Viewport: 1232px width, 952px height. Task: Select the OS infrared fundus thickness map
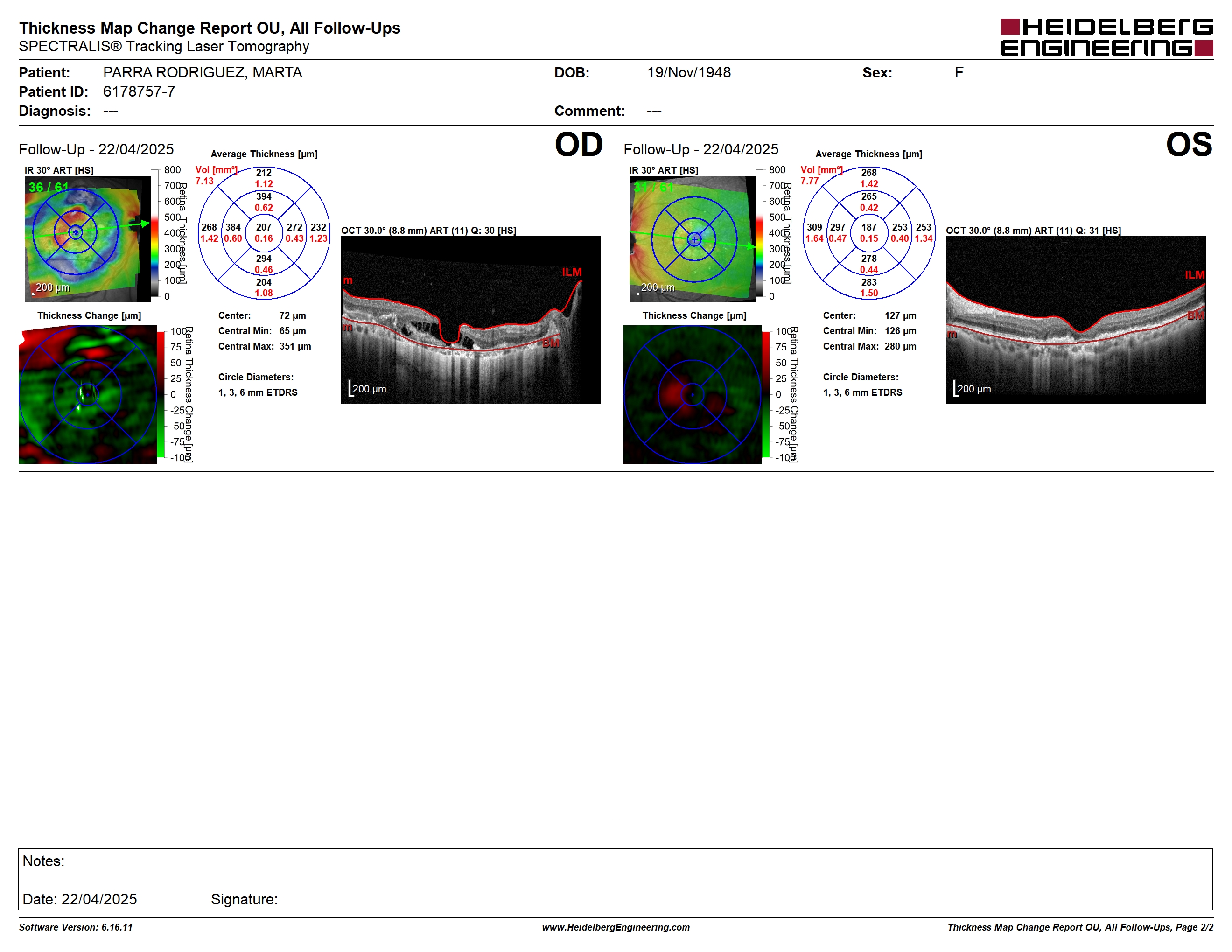[692, 239]
